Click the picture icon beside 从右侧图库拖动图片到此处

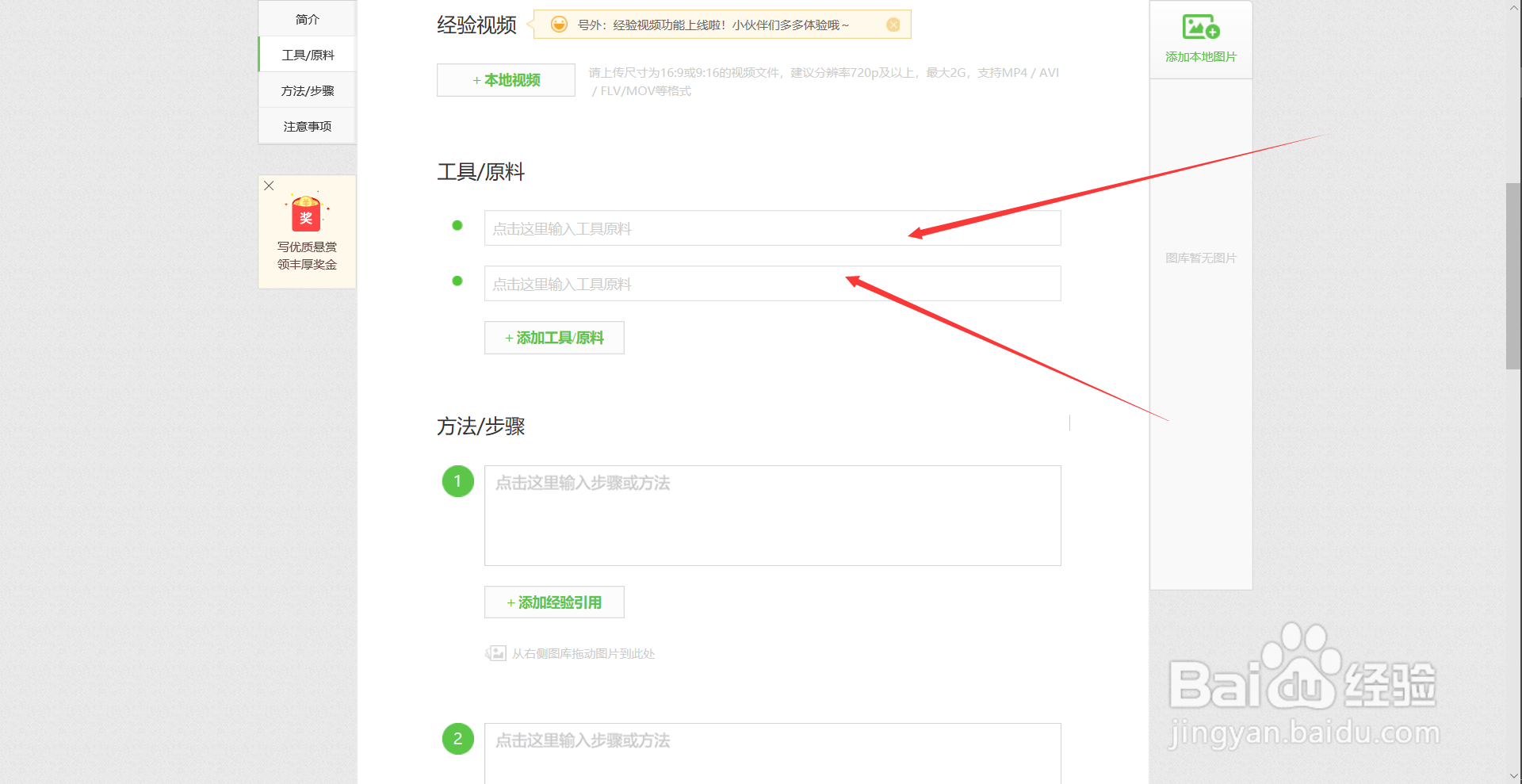click(496, 653)
